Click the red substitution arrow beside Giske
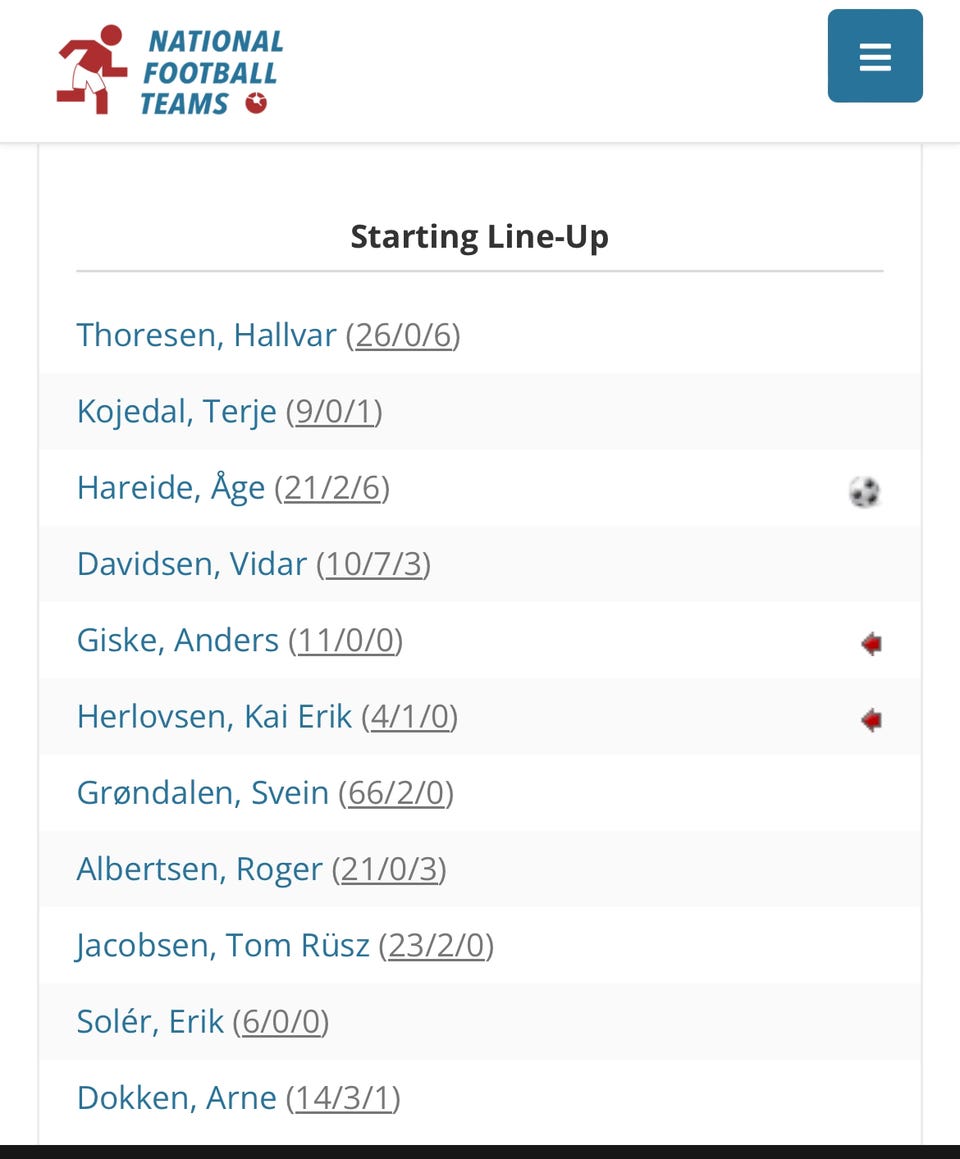Screen dimensions: 960x1159 871,643
